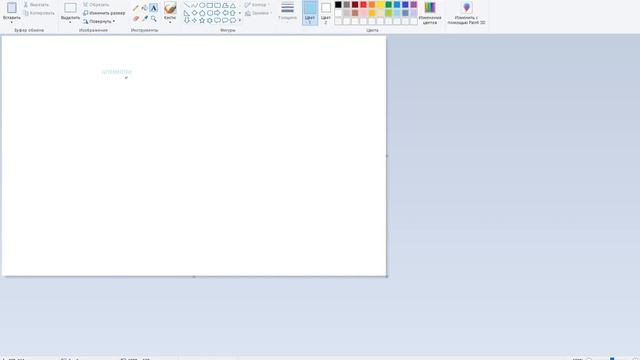Screen dimensions: 640x360
Task: Open the Кисти brushes dropdown arrow
Action: click(x=170, y=22)
